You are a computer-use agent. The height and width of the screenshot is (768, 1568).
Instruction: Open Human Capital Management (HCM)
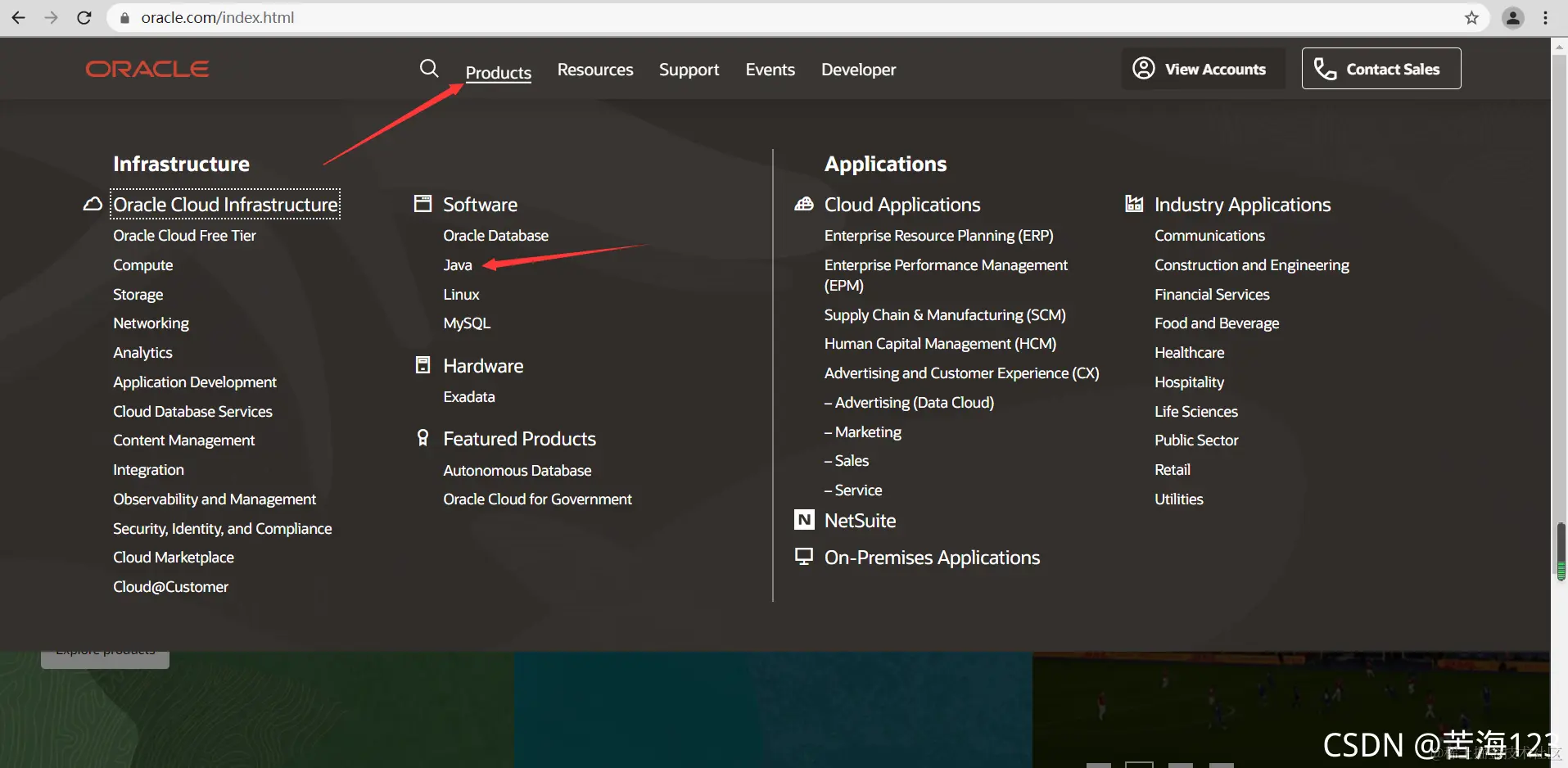coord(941,343)
